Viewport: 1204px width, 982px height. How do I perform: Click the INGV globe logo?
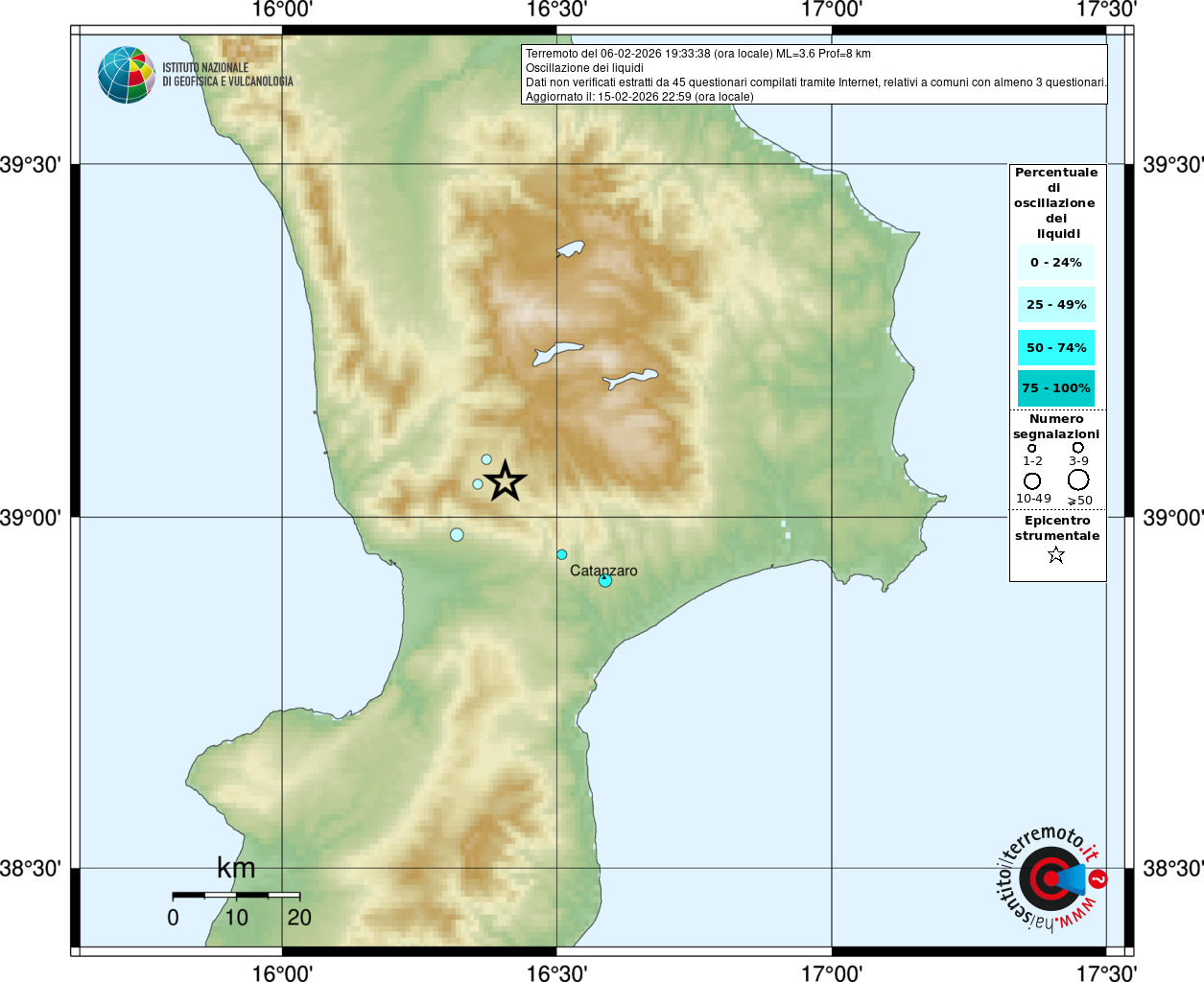[126, 75]
